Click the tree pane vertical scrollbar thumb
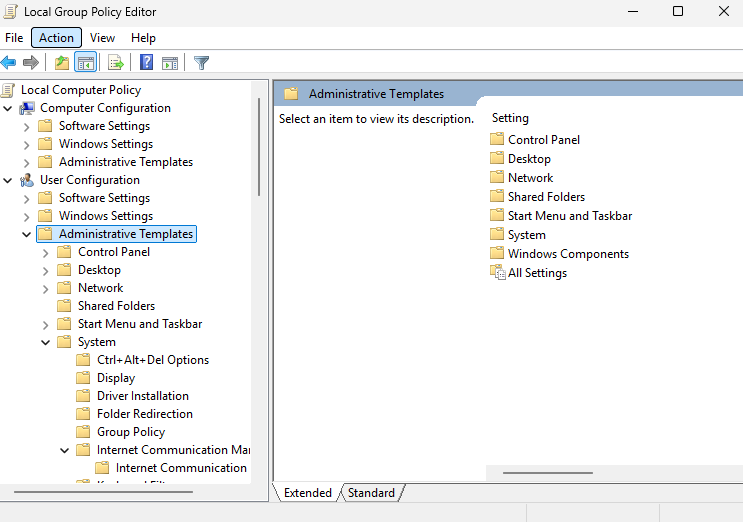The height and width of the screenshot is (522, 743). (259, 147)
